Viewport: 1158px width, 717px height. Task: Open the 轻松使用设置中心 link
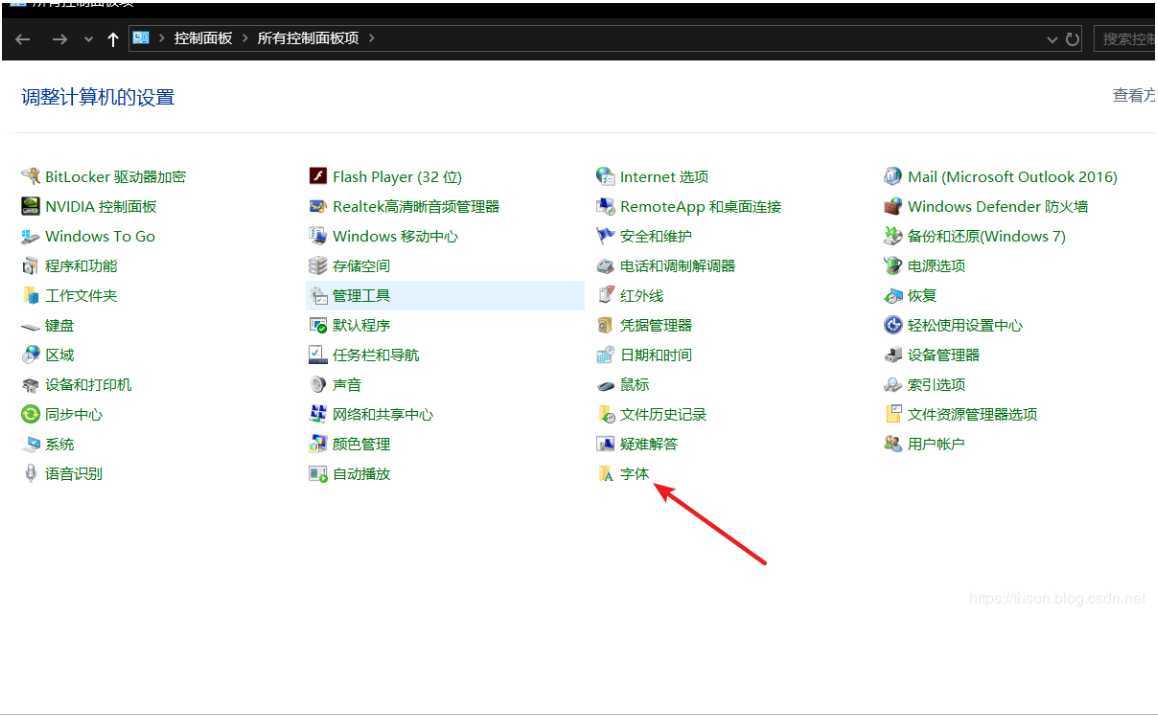965,326
